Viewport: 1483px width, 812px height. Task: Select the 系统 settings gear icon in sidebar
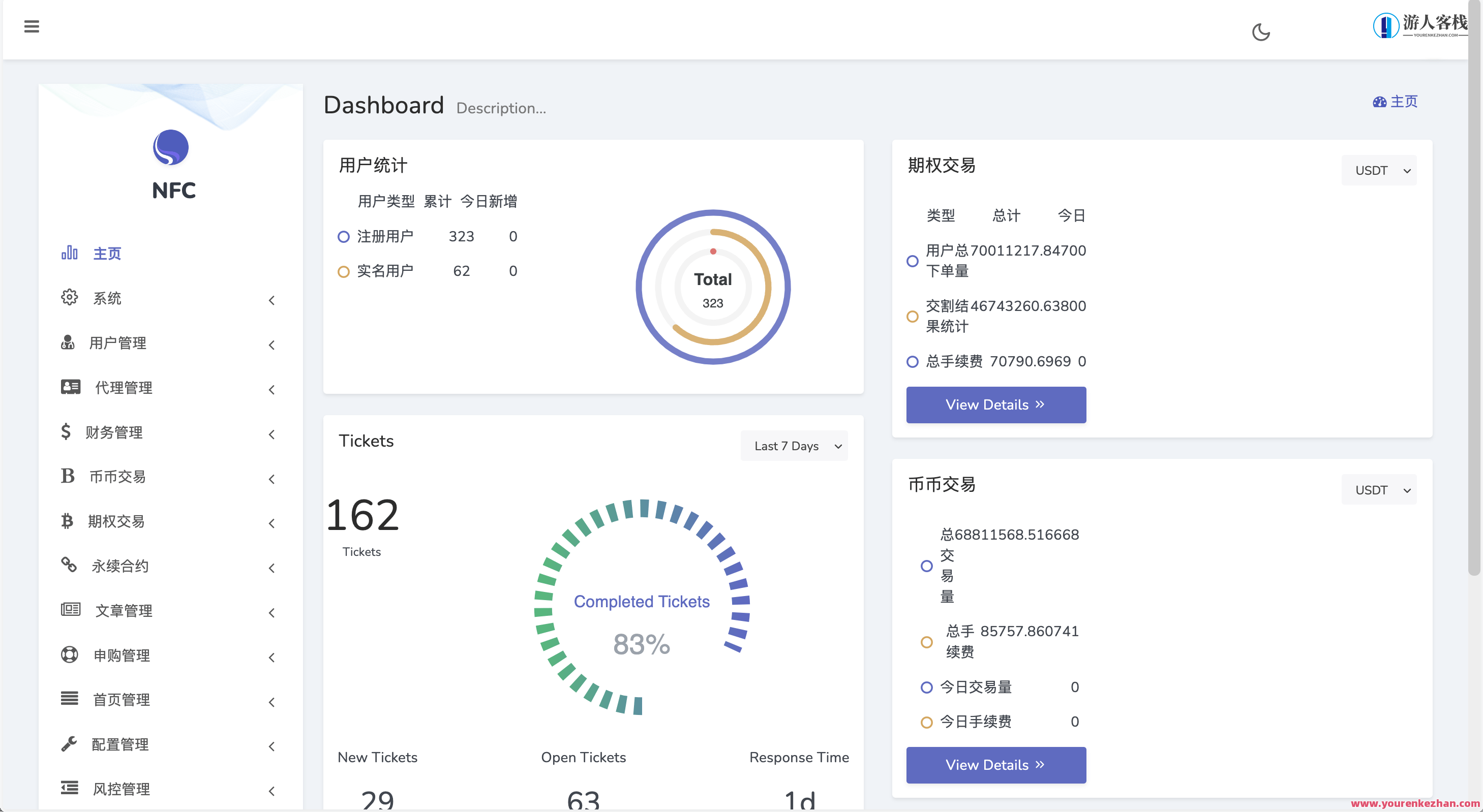click(69, 298)
